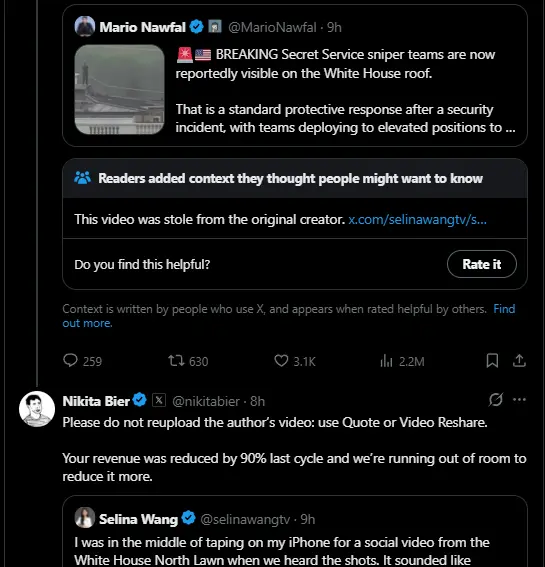The width and height of the screenshot is (545, 567).
Task: Bookmark the quoted Mario Nawfal post
Action: coord(492,361)
